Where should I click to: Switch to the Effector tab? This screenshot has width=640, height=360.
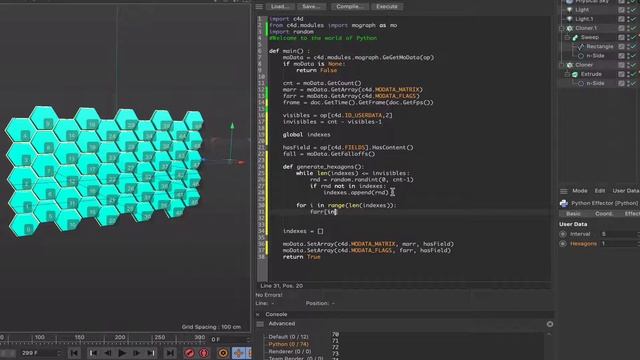(x=632, y=214)
